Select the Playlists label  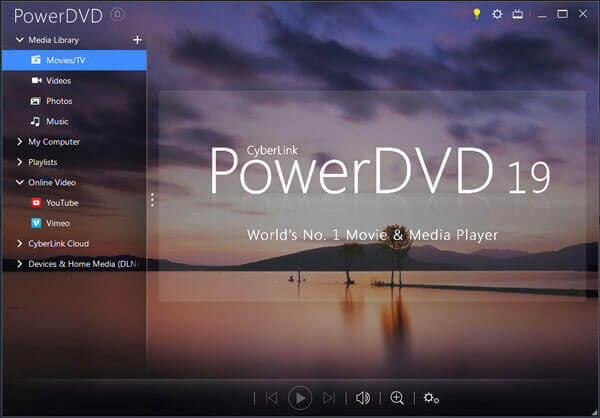(x=42, y=162)
